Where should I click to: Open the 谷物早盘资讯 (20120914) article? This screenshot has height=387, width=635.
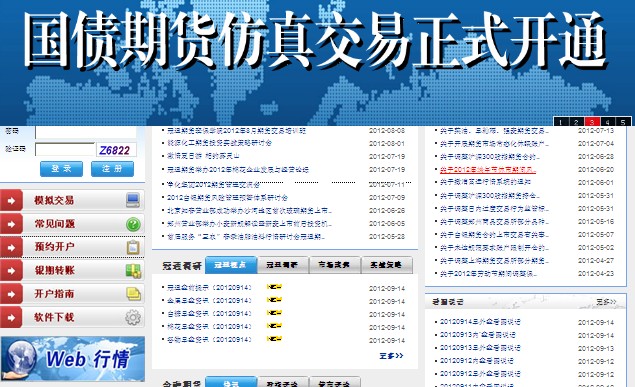(x=209, y=339)
